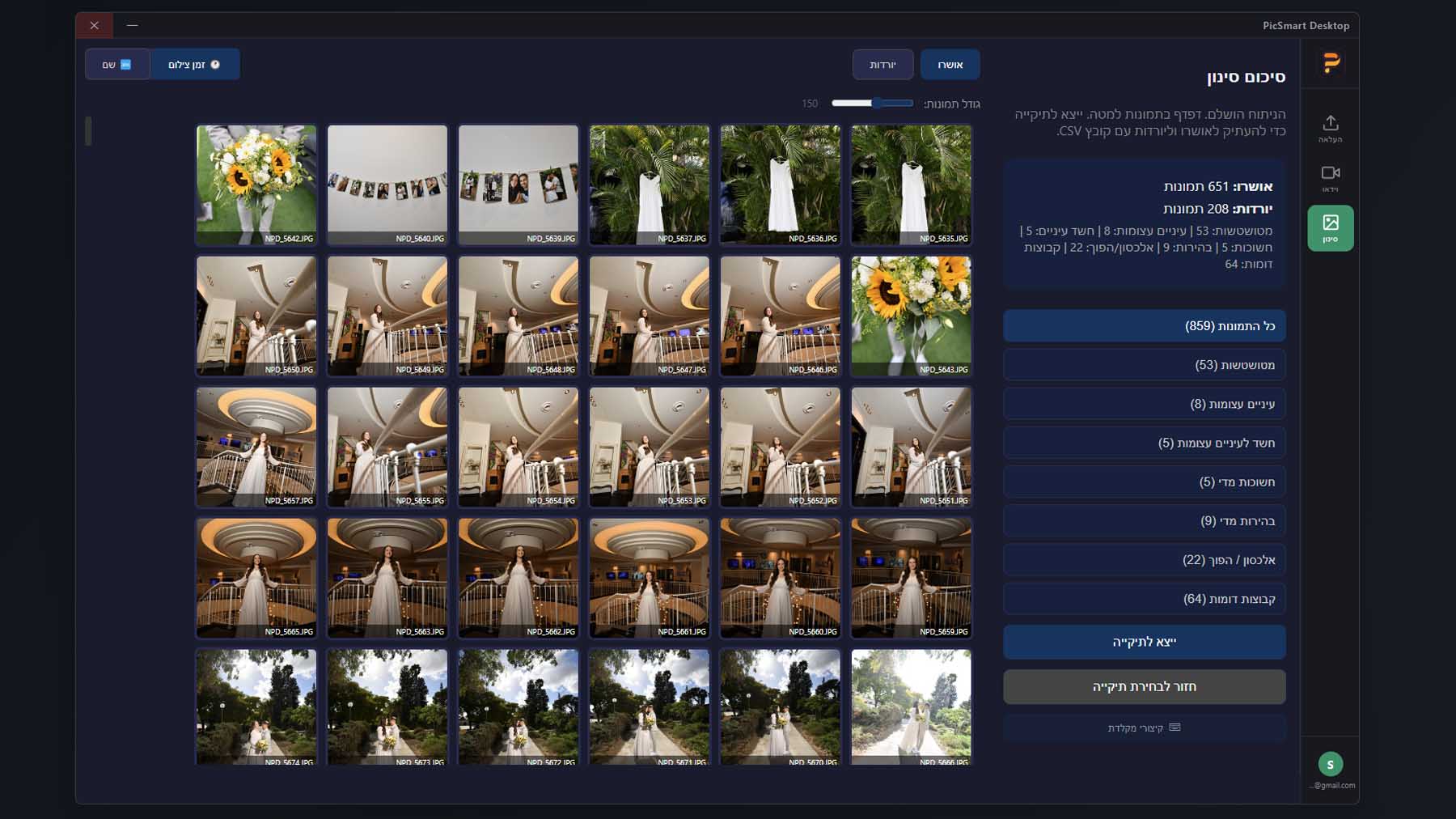This screenshot has height=819, width=1456.
Task: Open the Upload (העלאה) sidebar icon
Action: (x=1330, y=127)
